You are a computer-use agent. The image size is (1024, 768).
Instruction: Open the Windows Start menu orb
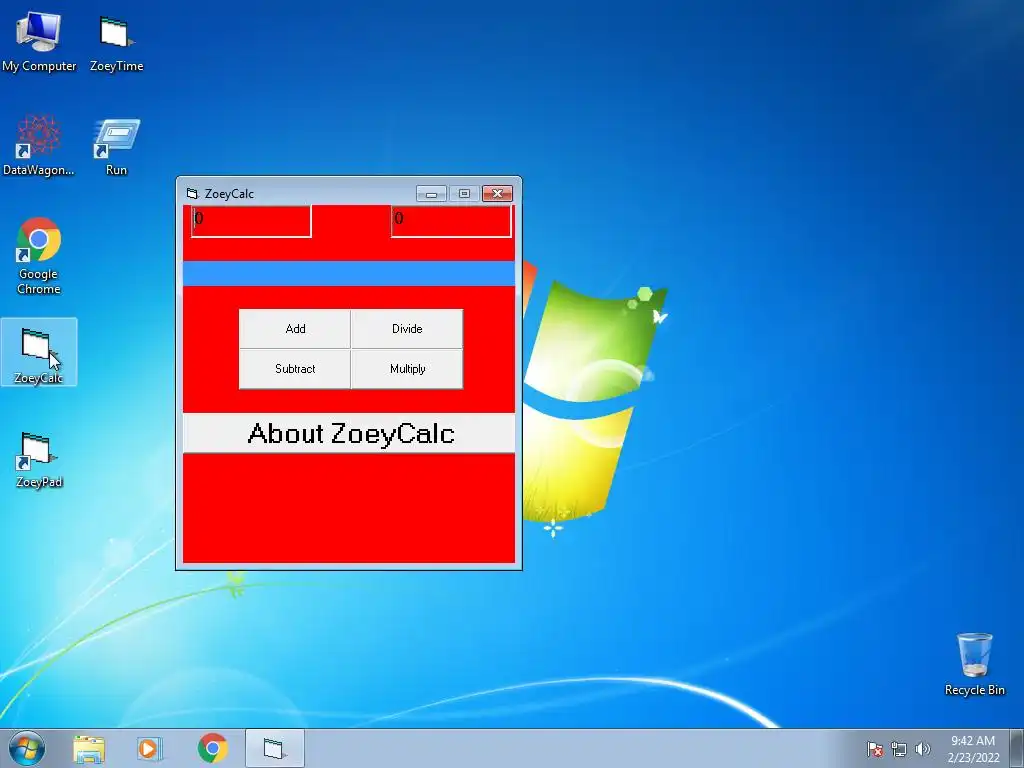click(27, 748)
